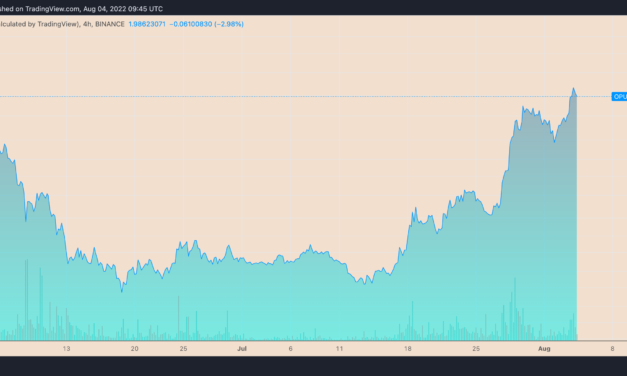Viewport: 627px width, 376px height.
Task: Click the Aug month axis label
Action: point(544,348)
